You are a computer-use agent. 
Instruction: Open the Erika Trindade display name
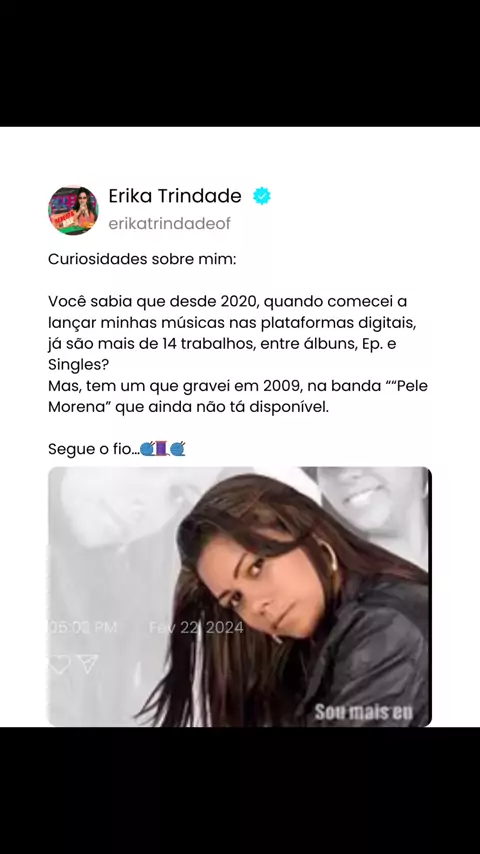[x=175, y=196]
